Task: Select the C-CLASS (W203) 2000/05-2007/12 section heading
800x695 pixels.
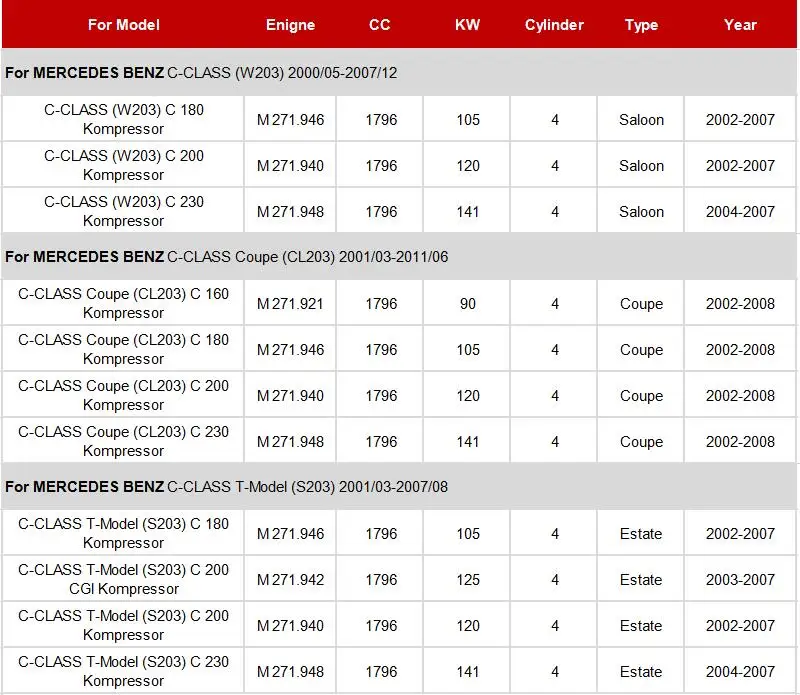Action: 201,73
